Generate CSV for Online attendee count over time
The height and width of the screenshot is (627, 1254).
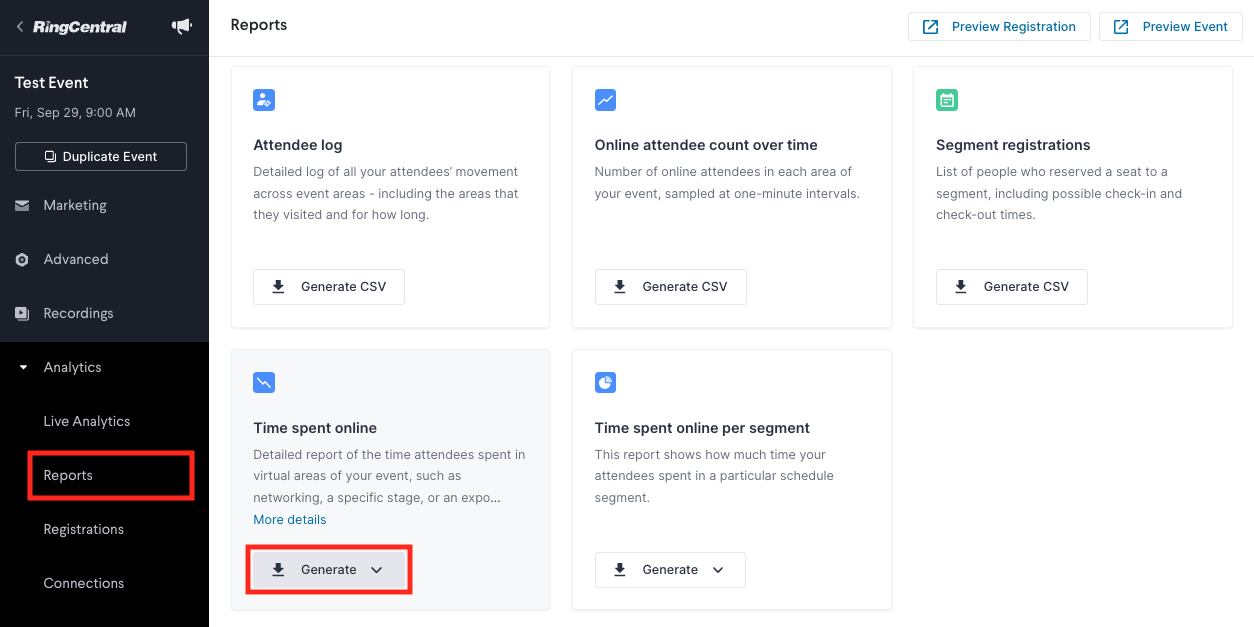(670, 287)
